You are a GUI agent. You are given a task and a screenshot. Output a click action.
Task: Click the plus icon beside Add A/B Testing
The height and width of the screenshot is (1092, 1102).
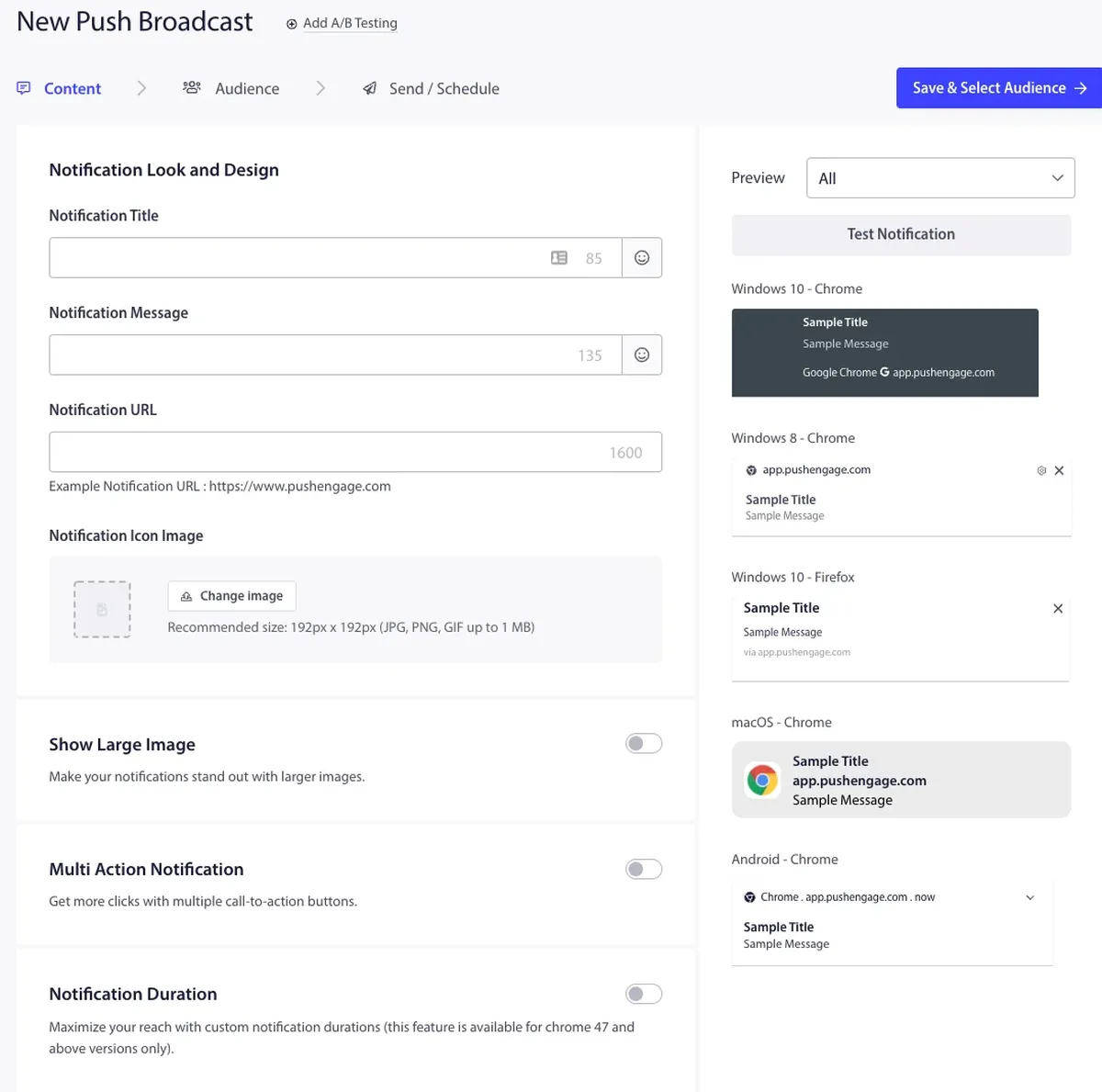291,24
